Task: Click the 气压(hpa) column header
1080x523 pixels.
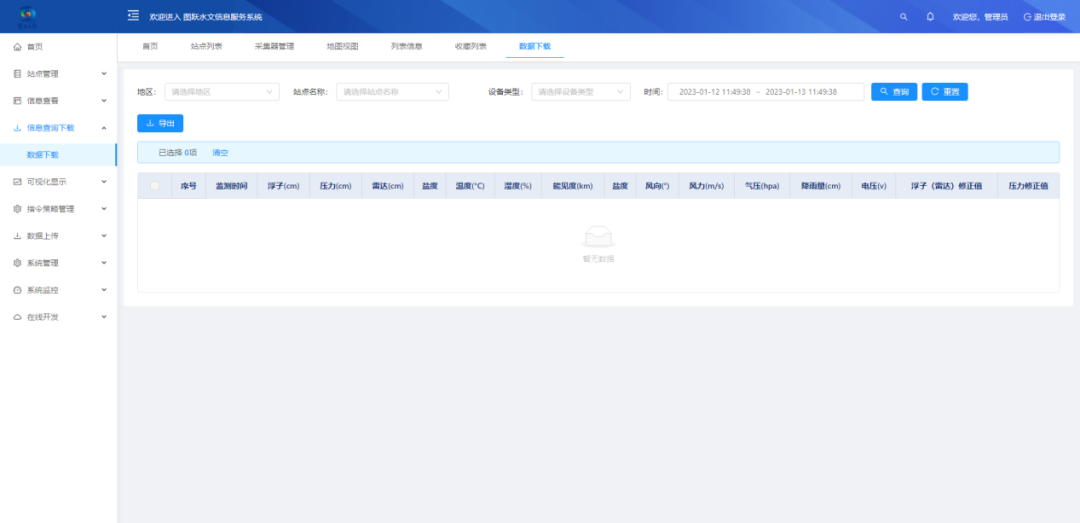Action: pos(762,186)
